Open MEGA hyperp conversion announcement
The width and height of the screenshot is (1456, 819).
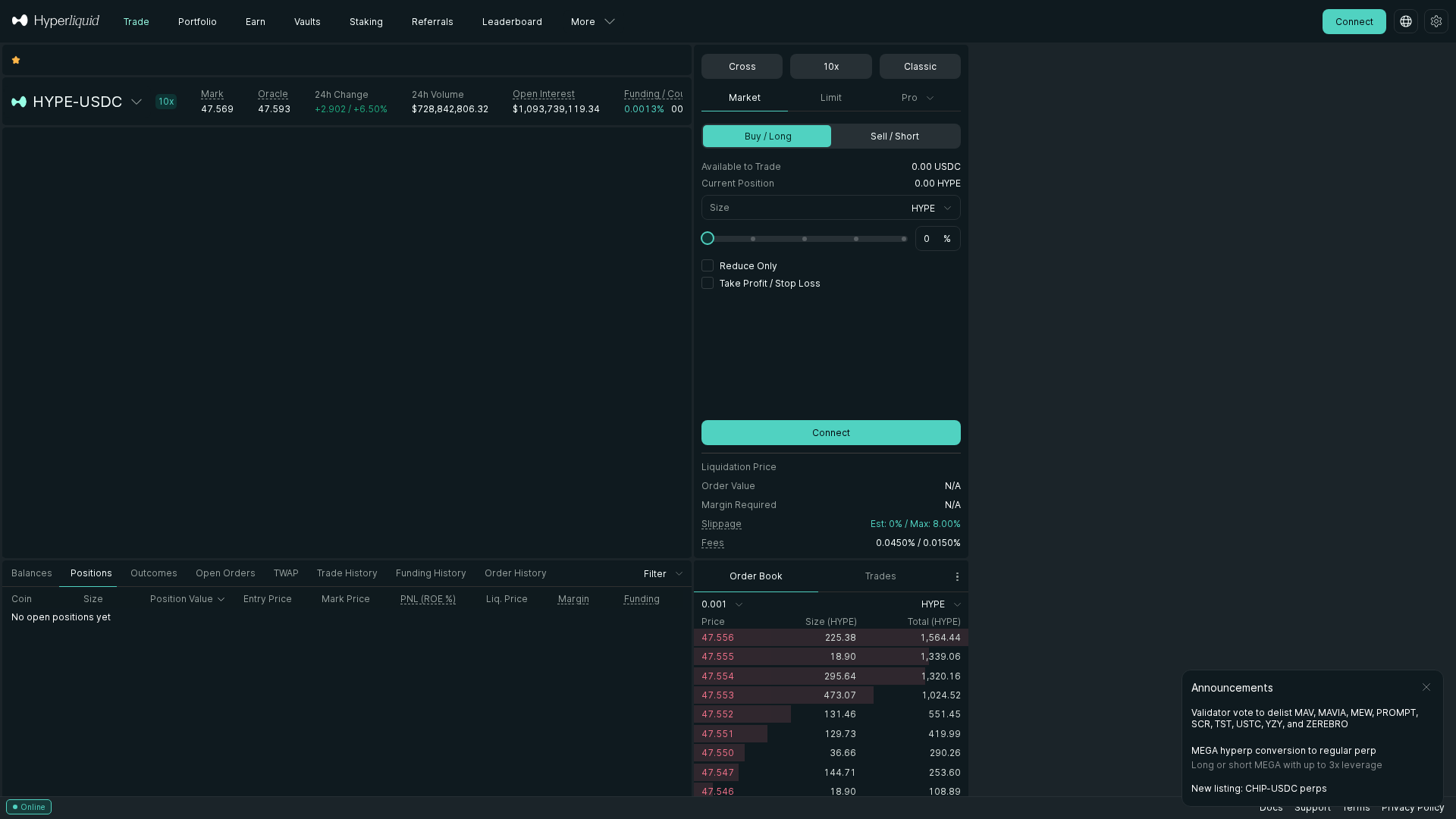pos(1287,758)
